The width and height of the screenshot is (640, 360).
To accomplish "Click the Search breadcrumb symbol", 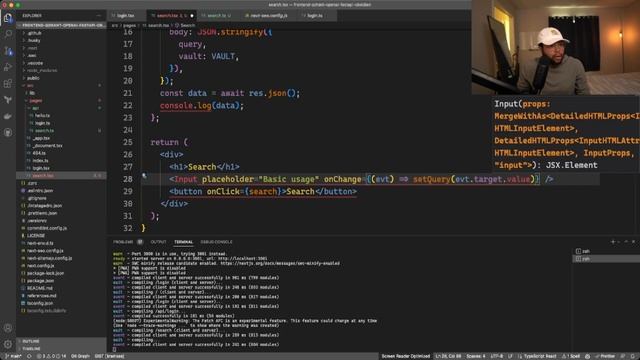I will pyautogui.click(x=185, y=25).
